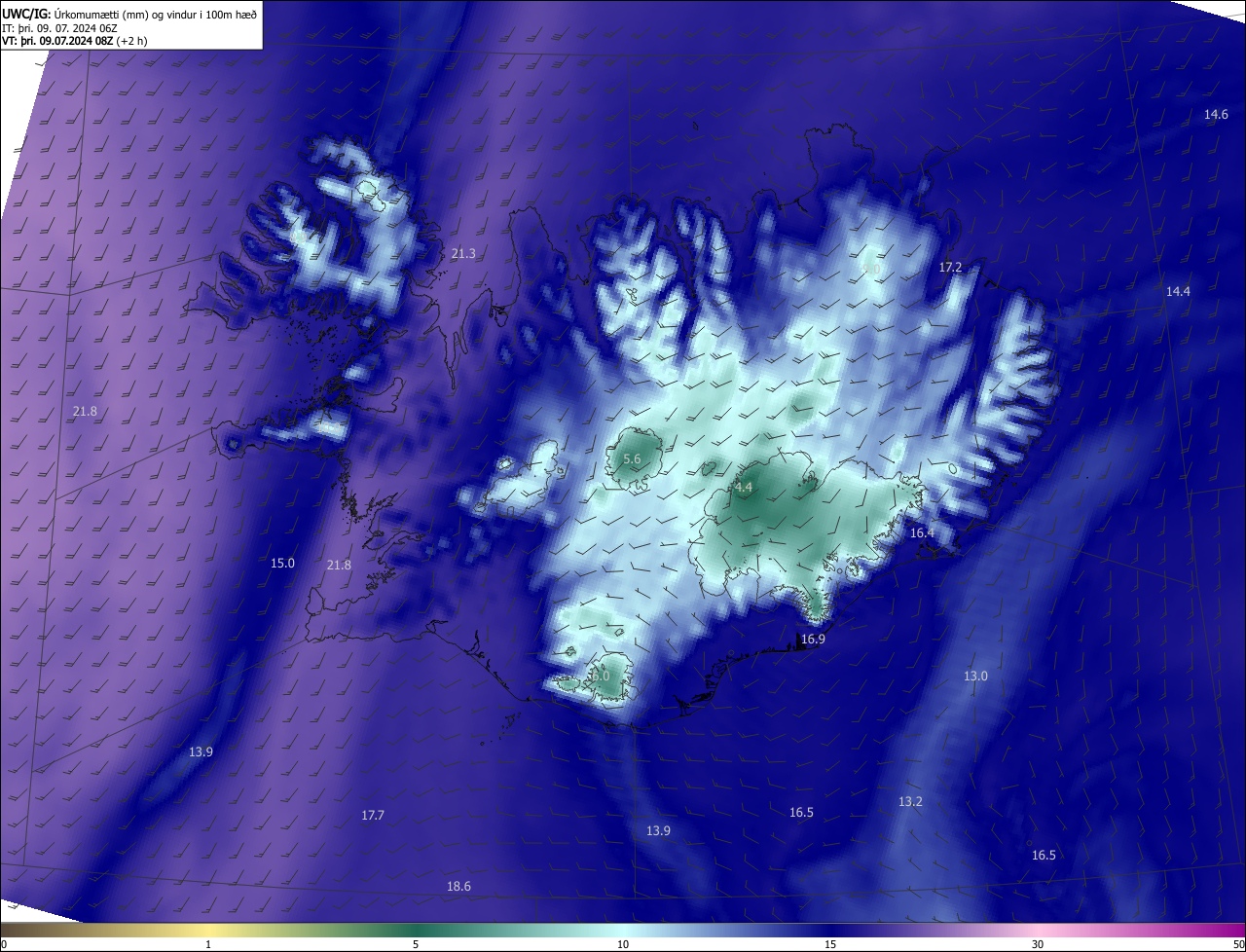Click the 30 tick on the color scale
This screenshot has width=1246, height=952.
coord(1038,945)
